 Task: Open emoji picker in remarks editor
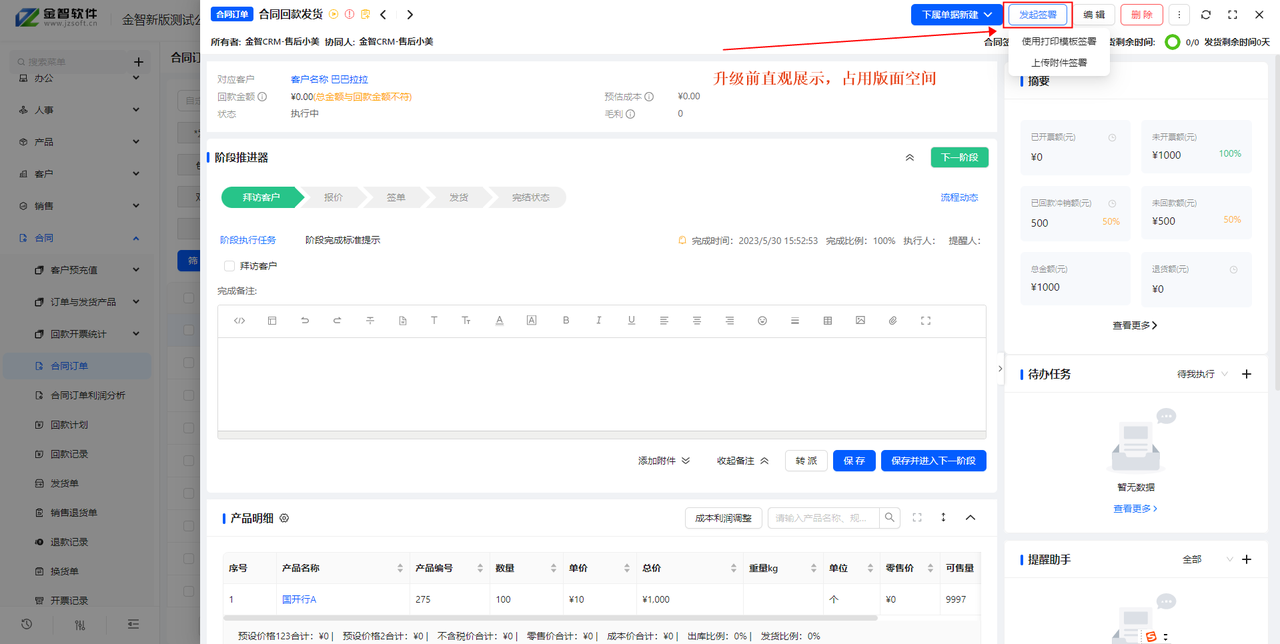(762, 320)
